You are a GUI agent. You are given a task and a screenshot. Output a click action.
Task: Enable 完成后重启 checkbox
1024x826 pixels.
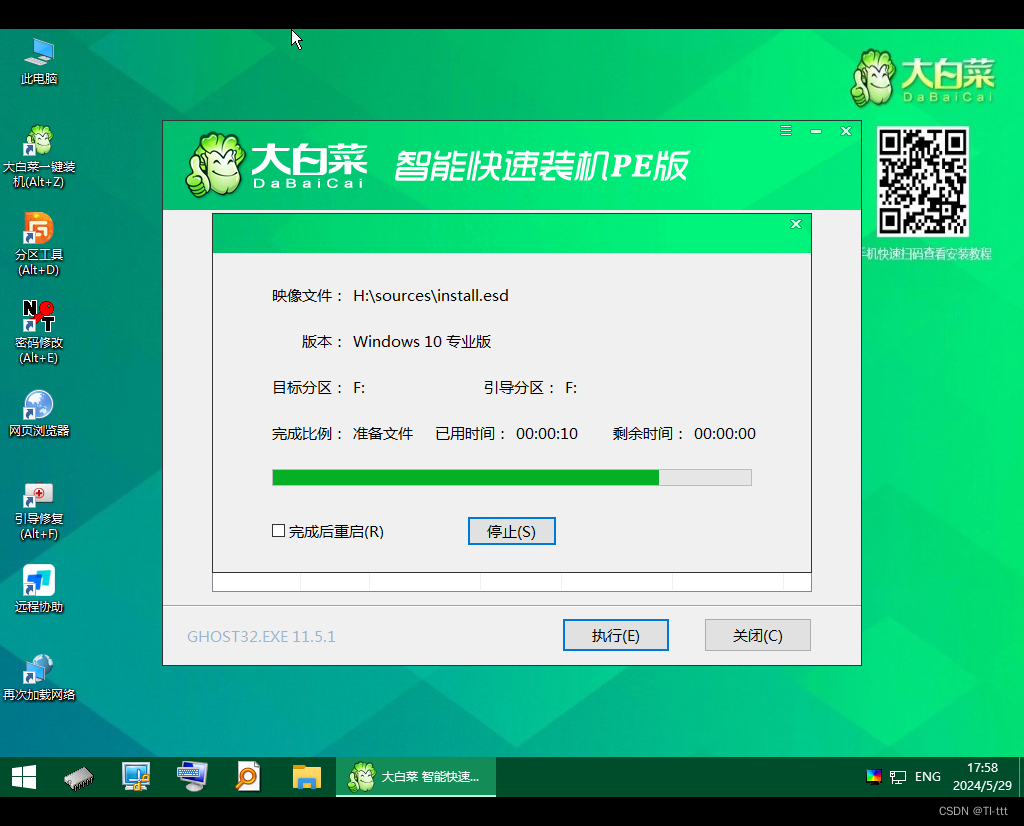(278, 530)
